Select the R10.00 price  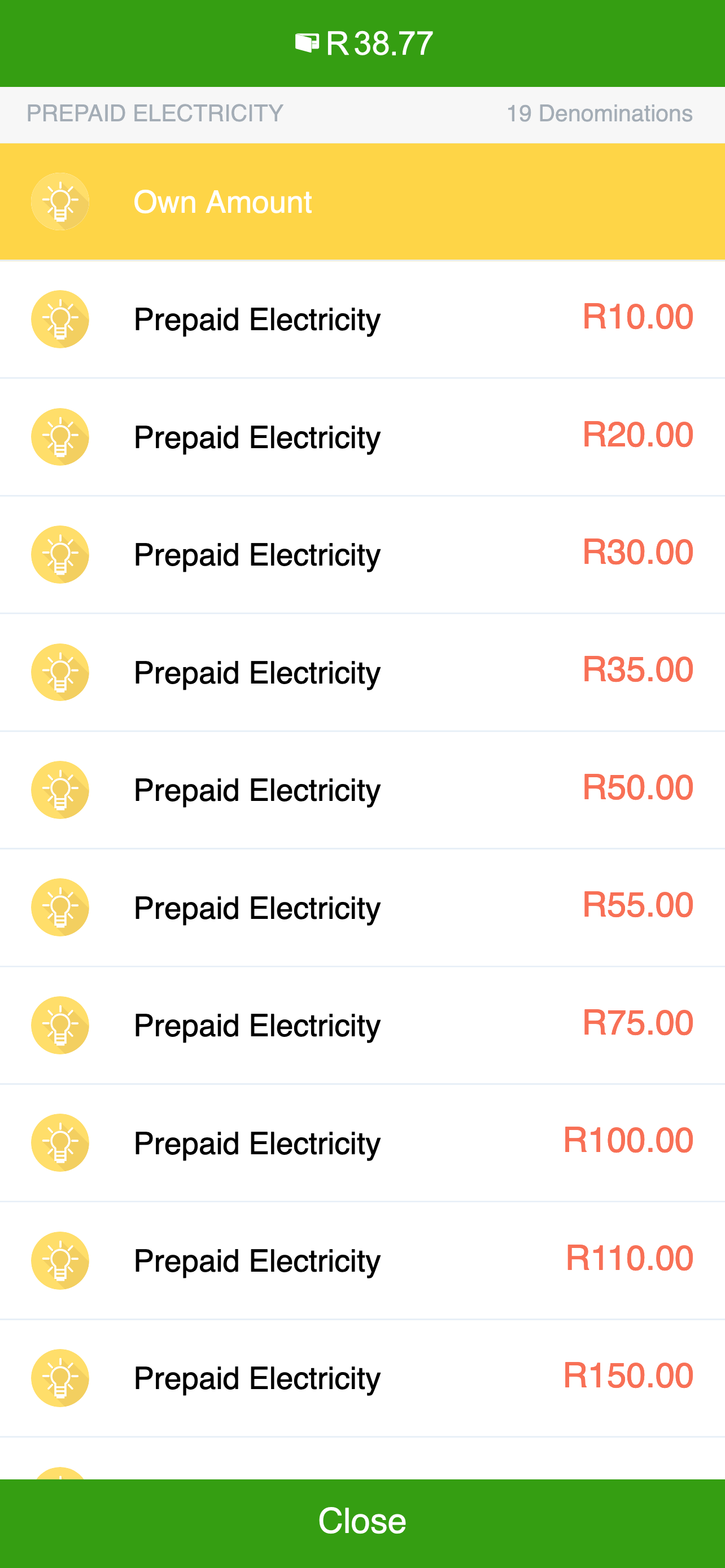click(x=637, y=317)
